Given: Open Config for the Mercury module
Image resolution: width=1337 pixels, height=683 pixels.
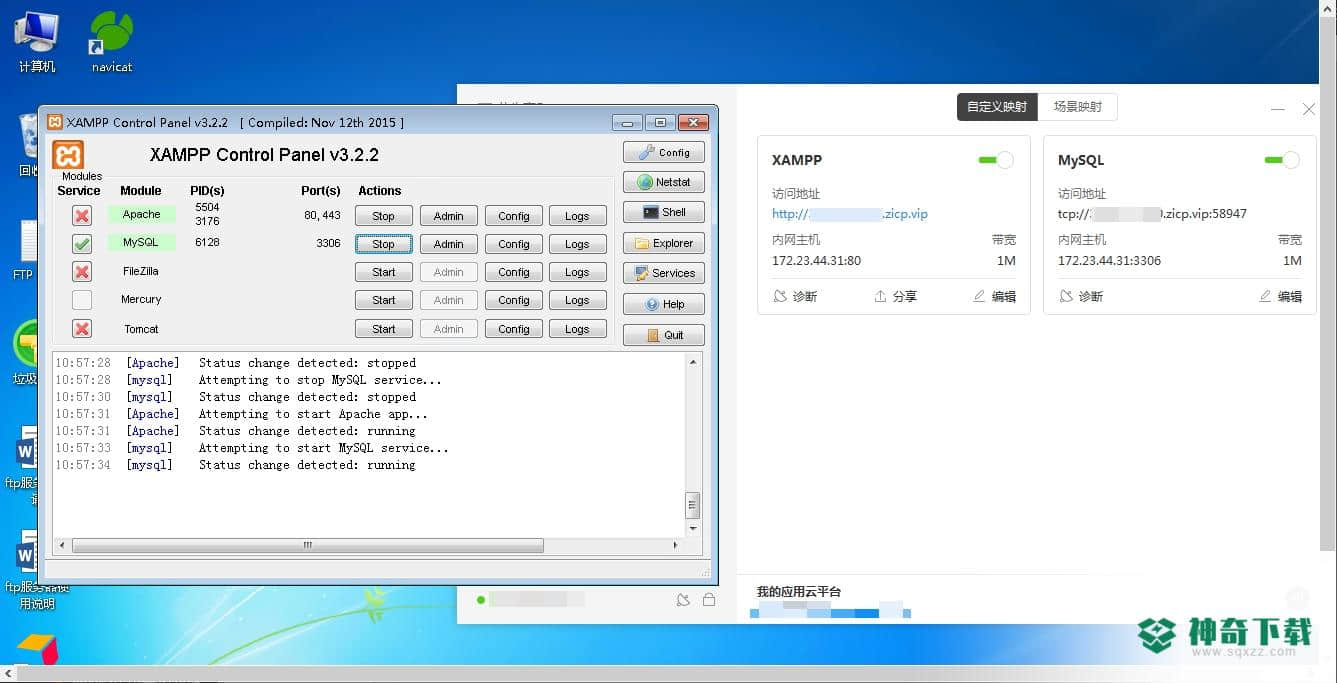Looking at the screenshot, I should pyautogui.click(x=514, y=300).
